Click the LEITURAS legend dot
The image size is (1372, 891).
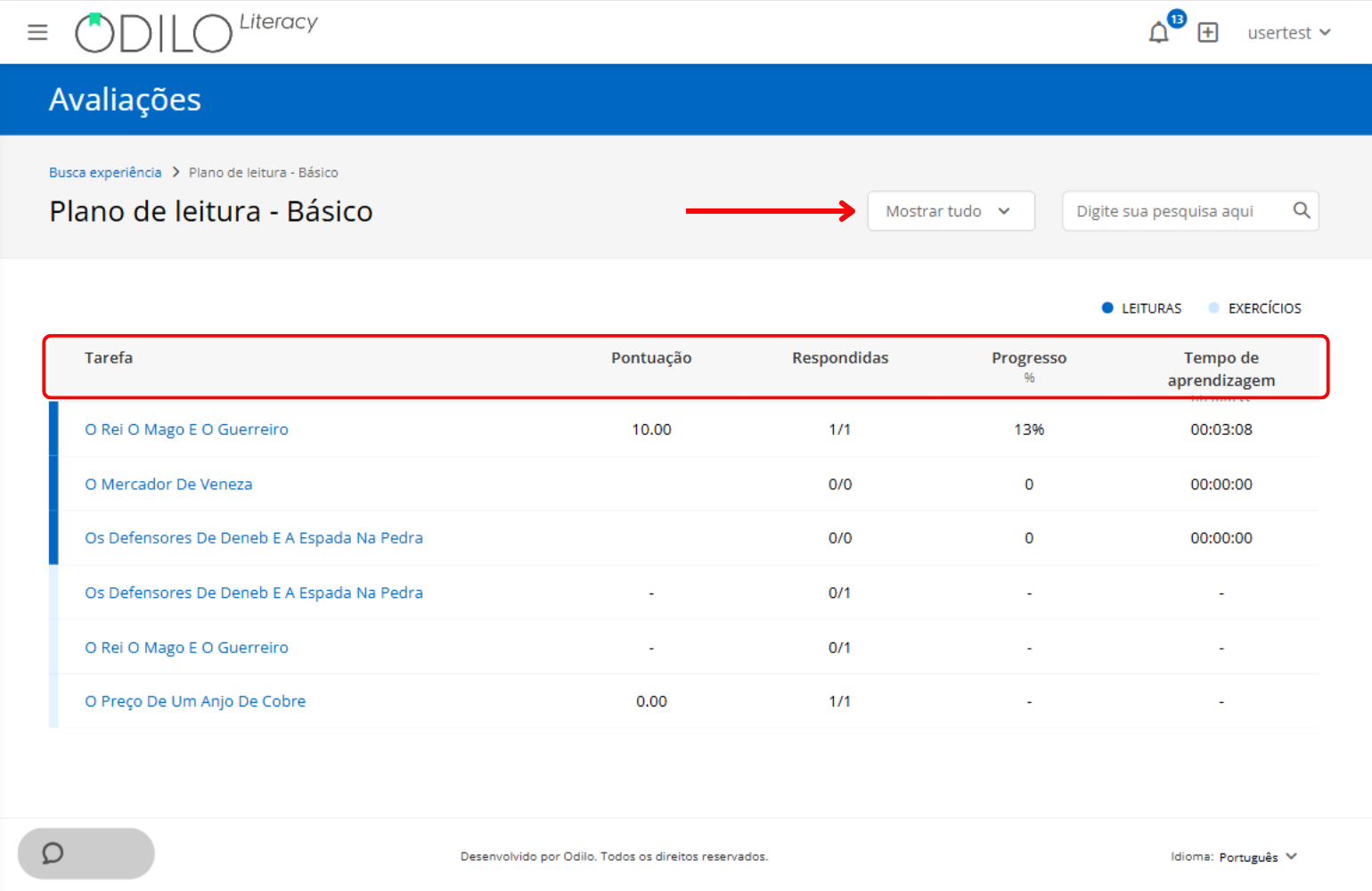point(1107,307)
